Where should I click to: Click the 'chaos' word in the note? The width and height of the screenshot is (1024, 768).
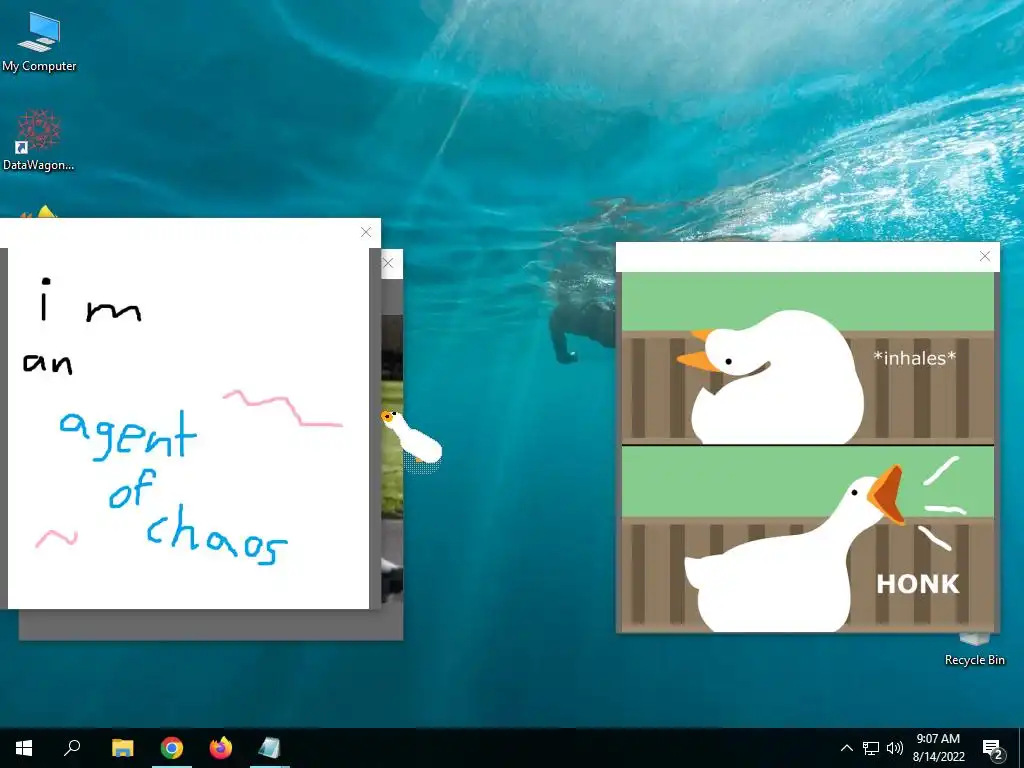[216, 535]
